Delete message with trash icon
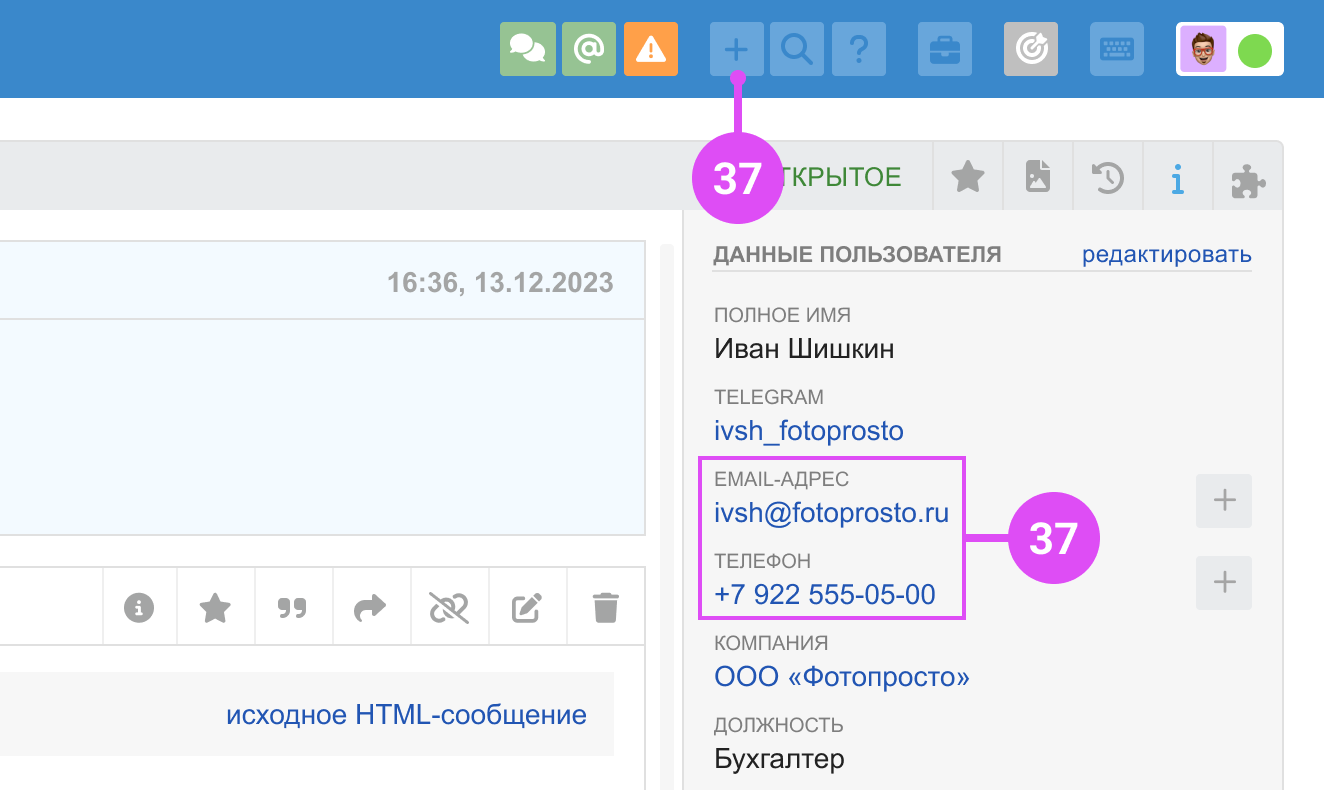The height and width of the screenshot is (790, 1324). click(605, 607)
